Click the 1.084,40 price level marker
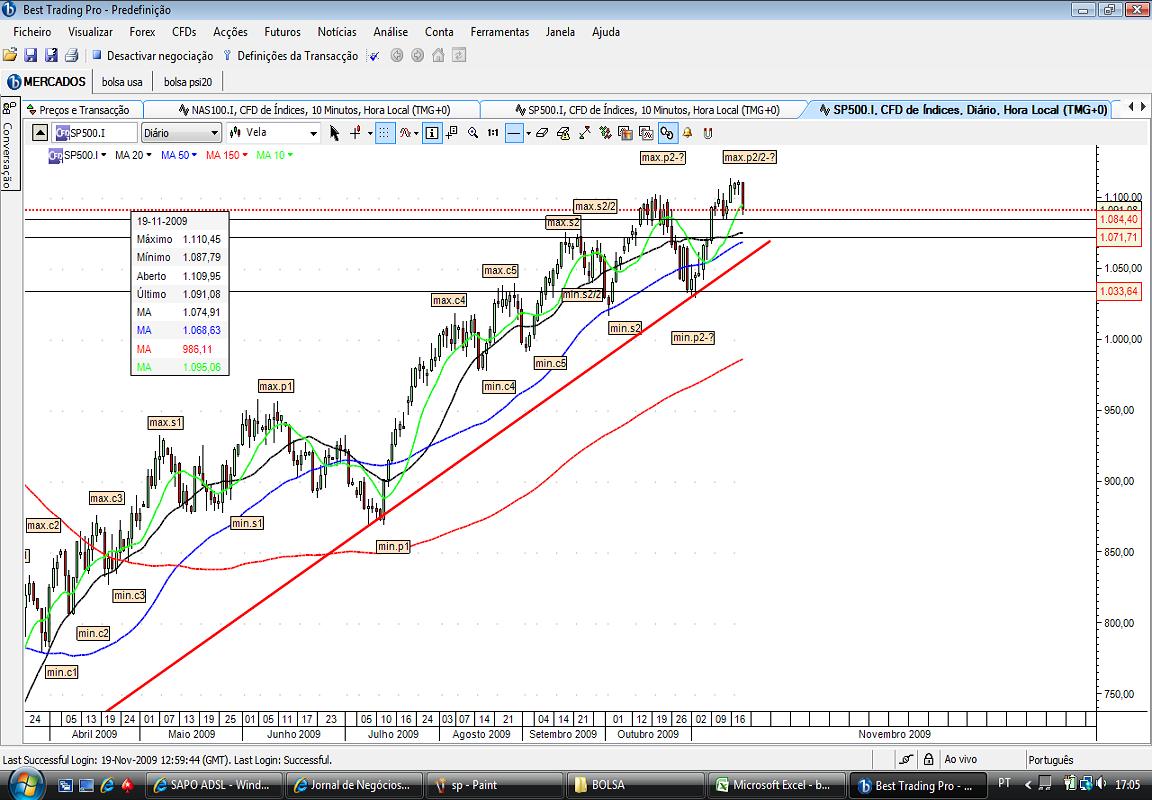 (x=1118, y=219)
